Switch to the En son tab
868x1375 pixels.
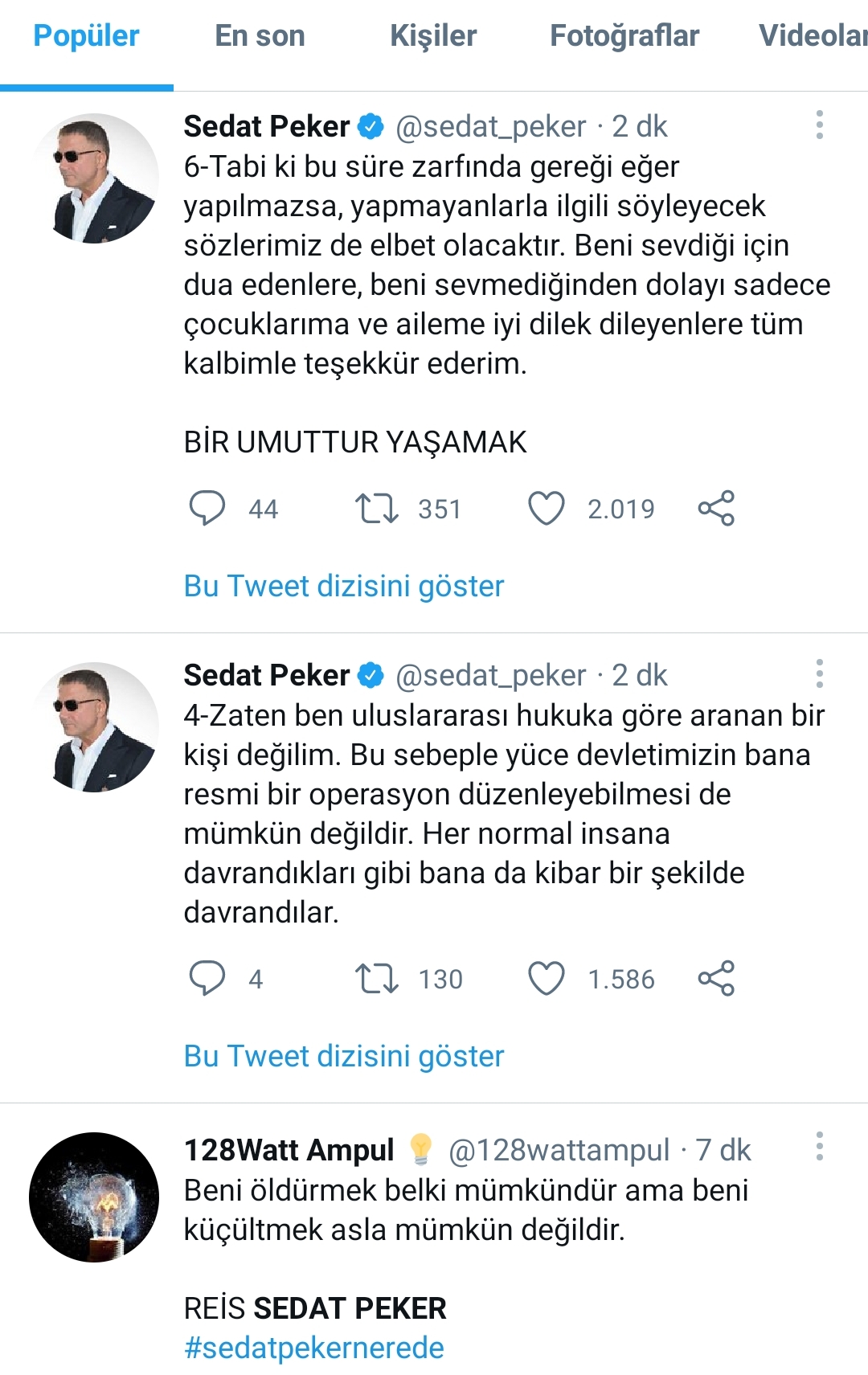[260, 36]
